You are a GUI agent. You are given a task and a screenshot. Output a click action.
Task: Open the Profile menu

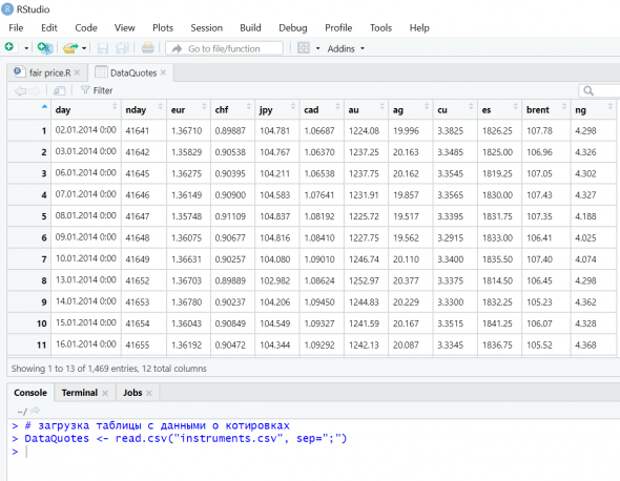point(338,28)
